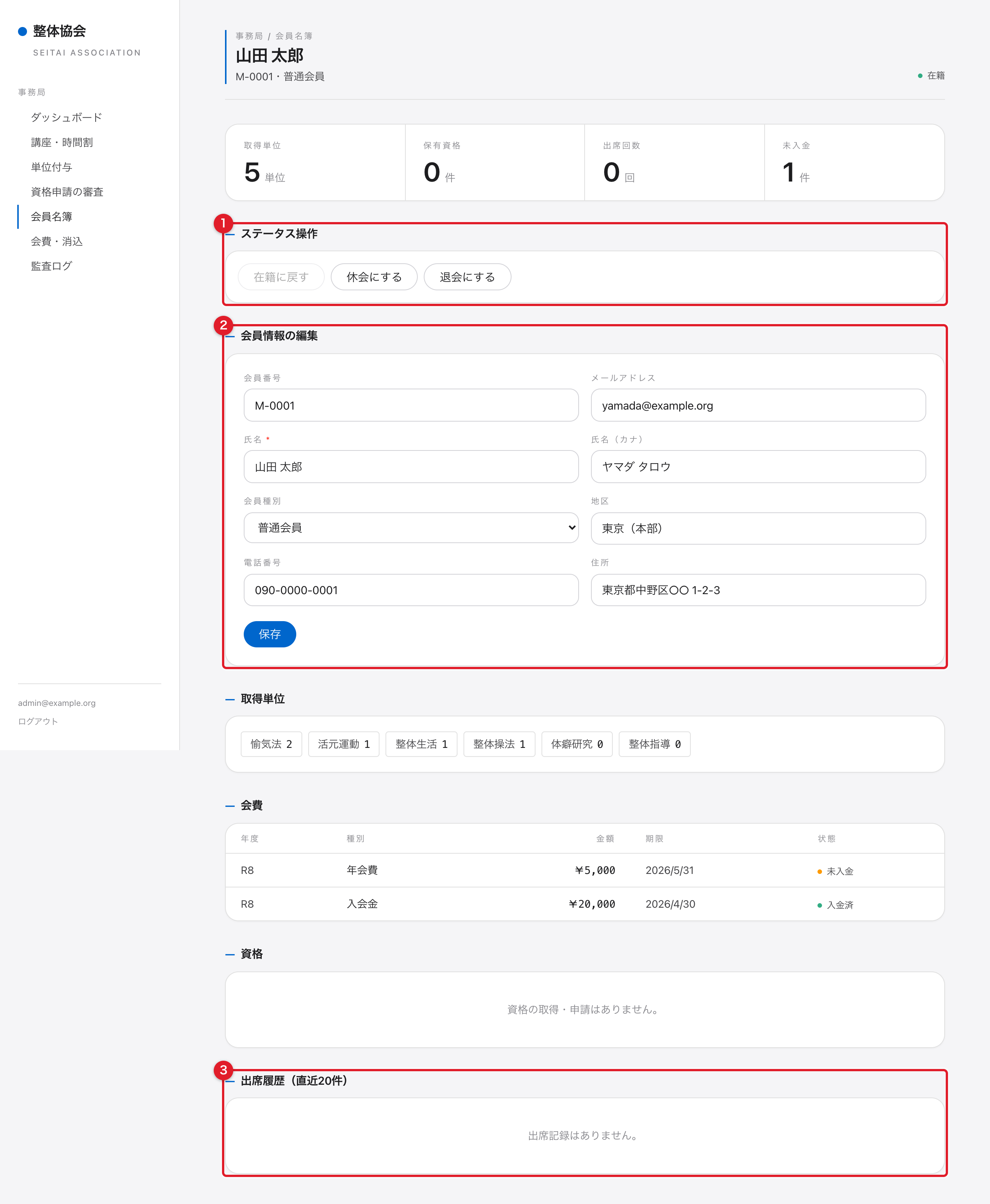Click the 愉気法 2 unit chip

[271, 744]
